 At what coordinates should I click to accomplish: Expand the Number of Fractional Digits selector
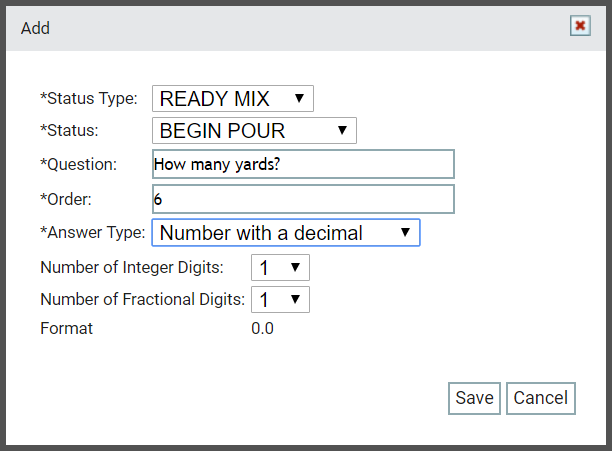click(x=280, y=300)
